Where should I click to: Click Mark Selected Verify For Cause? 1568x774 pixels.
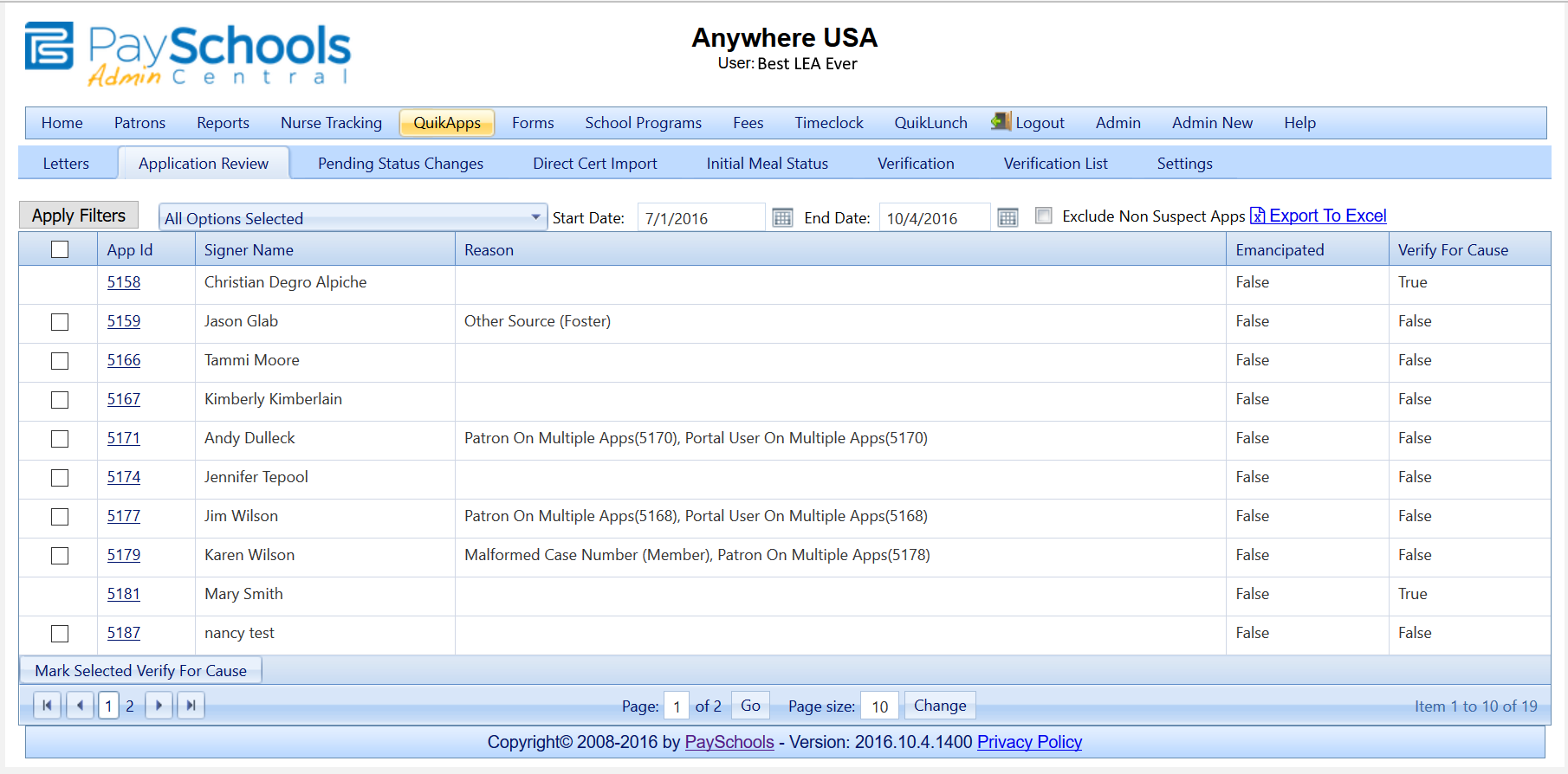tap(140, 671)
